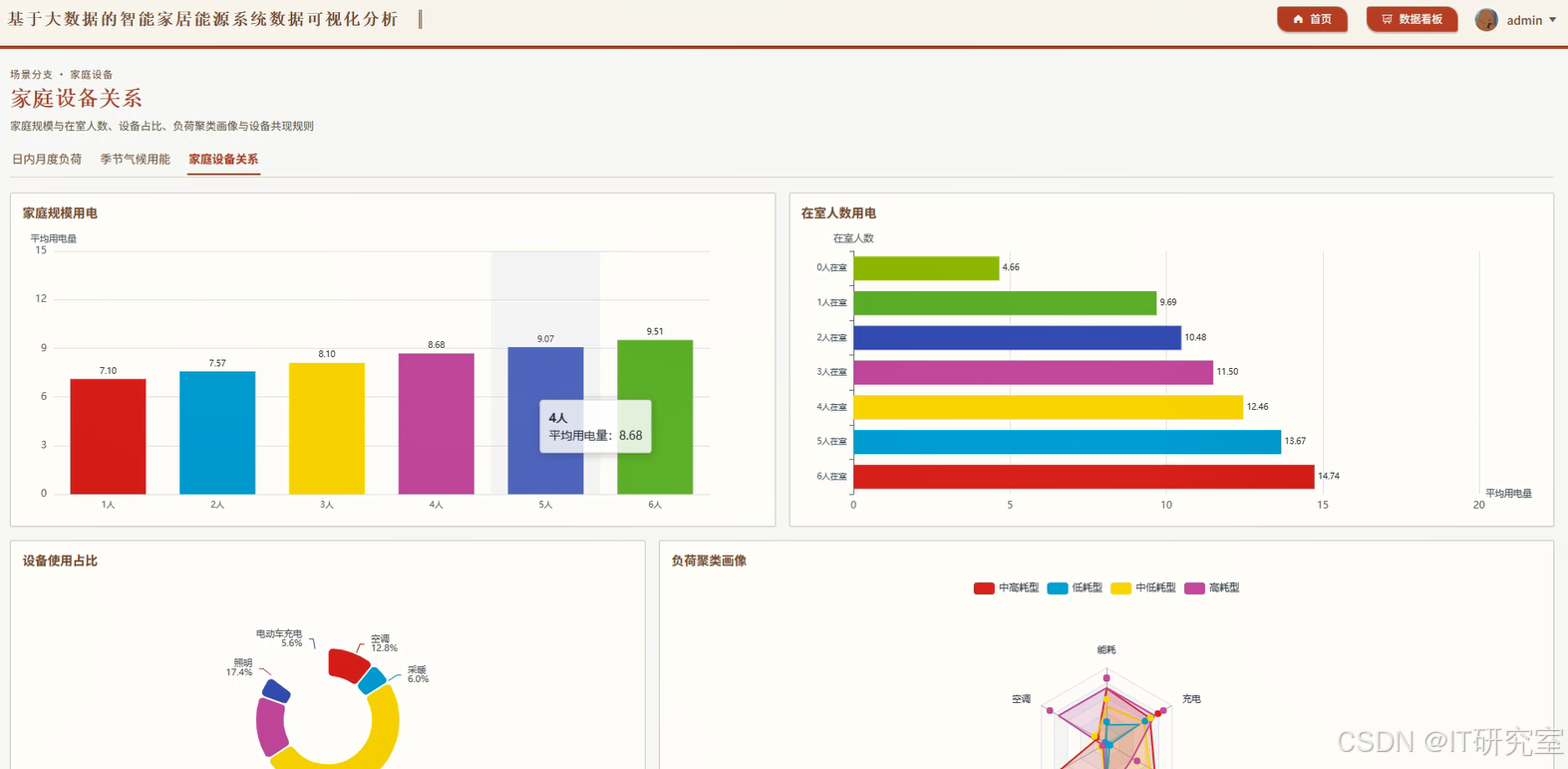Click the 照明 17.4% donut label
Viewport: 1568px width, 769px height.
tap(239, 667)
